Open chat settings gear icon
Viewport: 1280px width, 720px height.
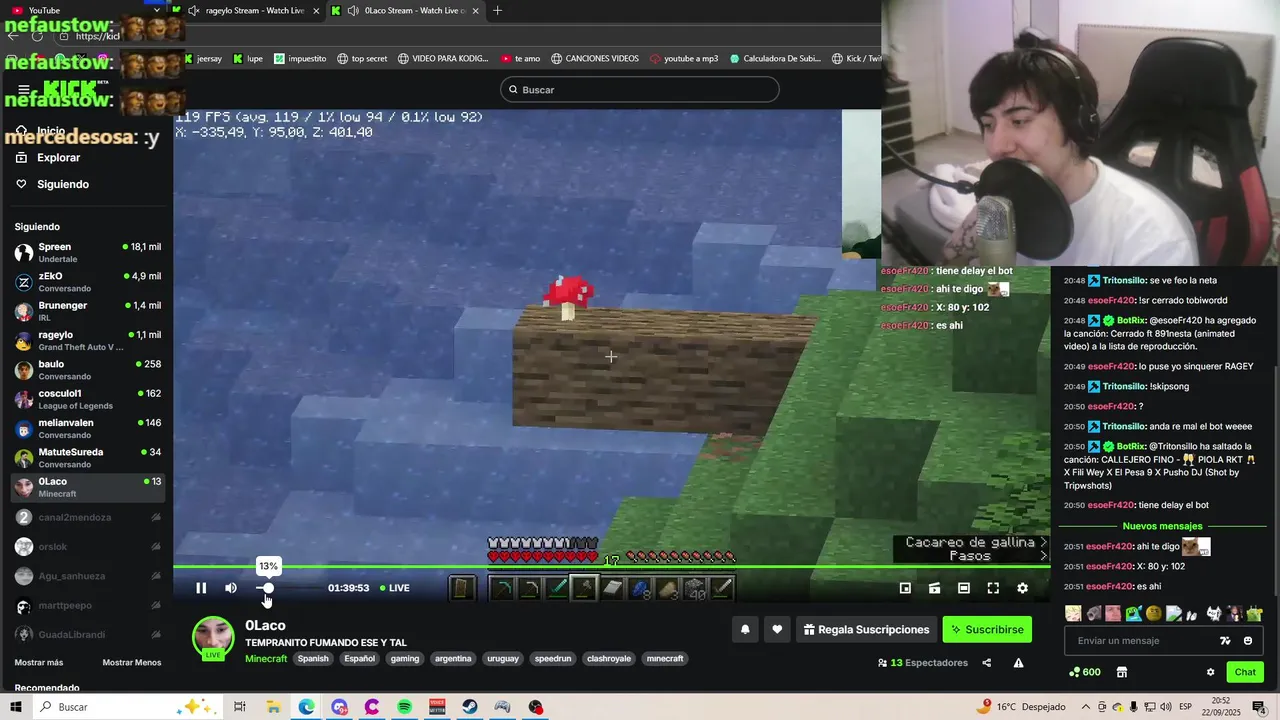tap(1210, 672)
